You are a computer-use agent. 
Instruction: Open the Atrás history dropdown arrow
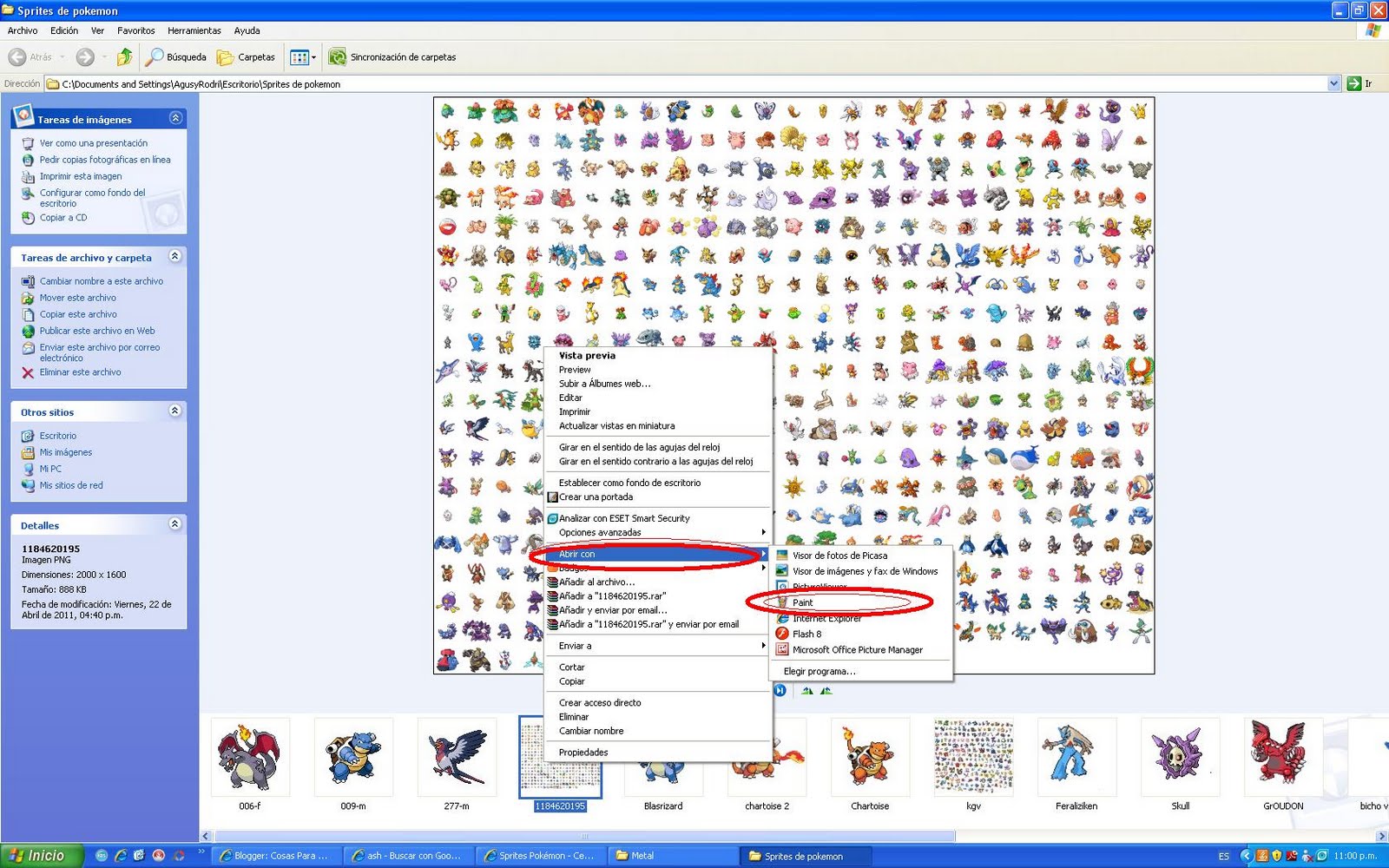click(63, 57)
